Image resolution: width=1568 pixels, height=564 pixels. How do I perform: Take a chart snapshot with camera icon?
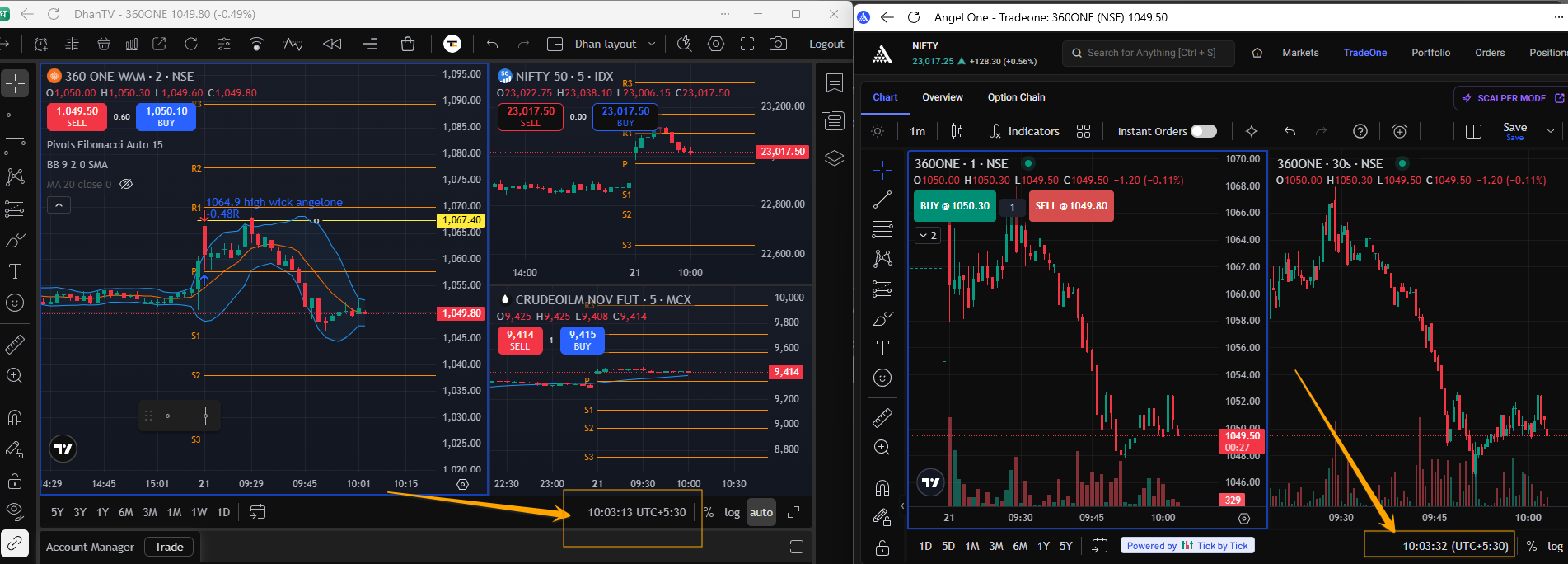coord(777,44)
